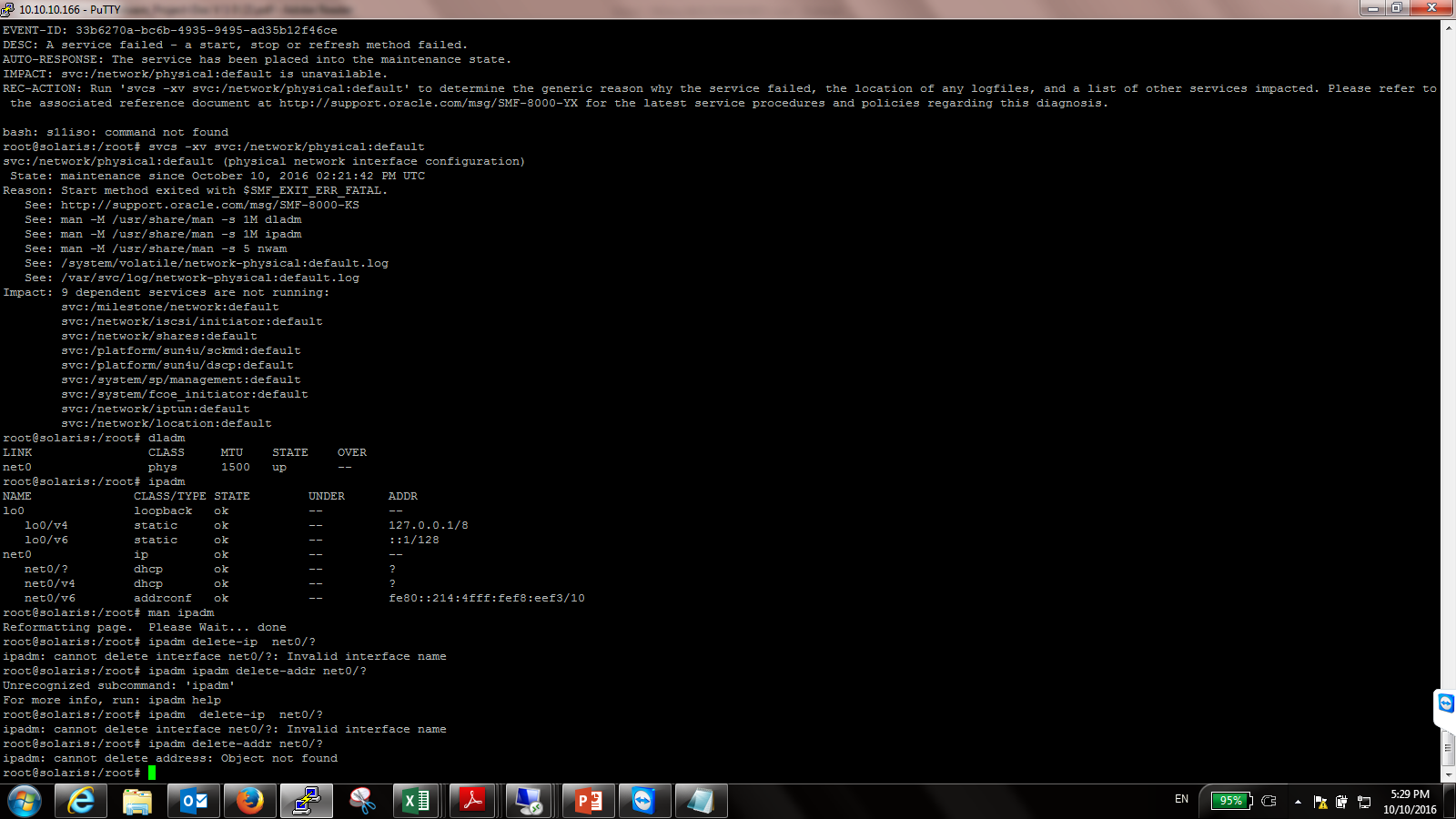Image resolution: width=1456 pixels, height=819 pixels.
Task: Click 'svc:/system/fcoe_initiator:default' line
Action: pyautogui.click(x=185, y=394)
